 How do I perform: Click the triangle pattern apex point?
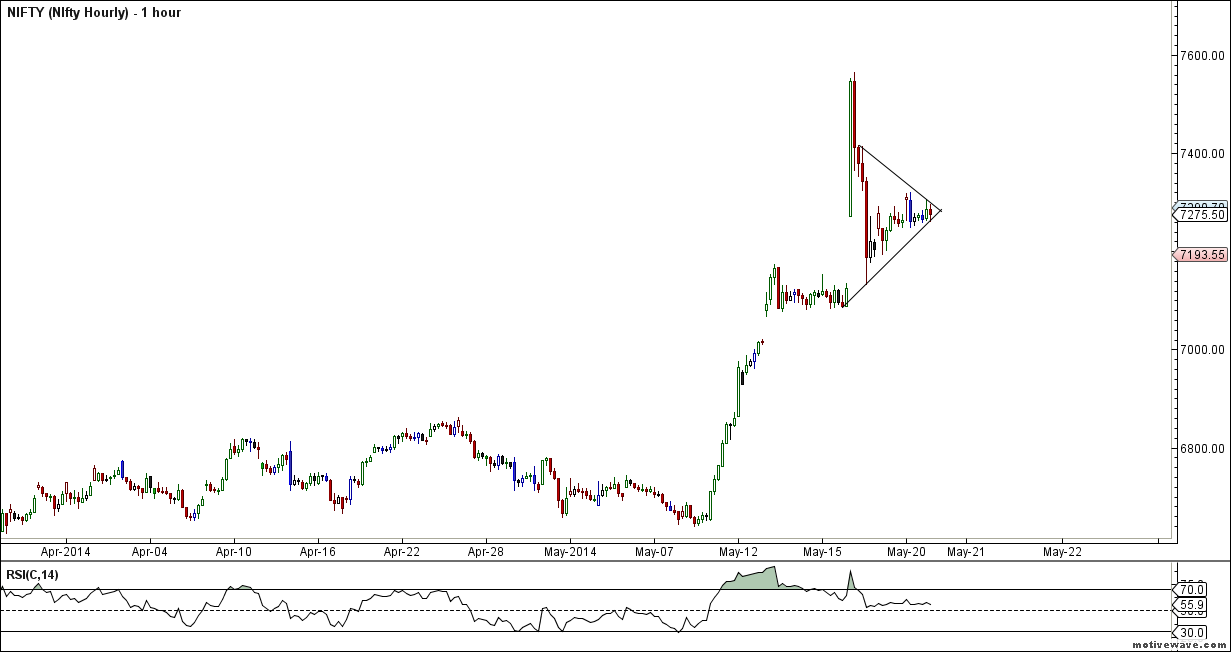(941, 210)
